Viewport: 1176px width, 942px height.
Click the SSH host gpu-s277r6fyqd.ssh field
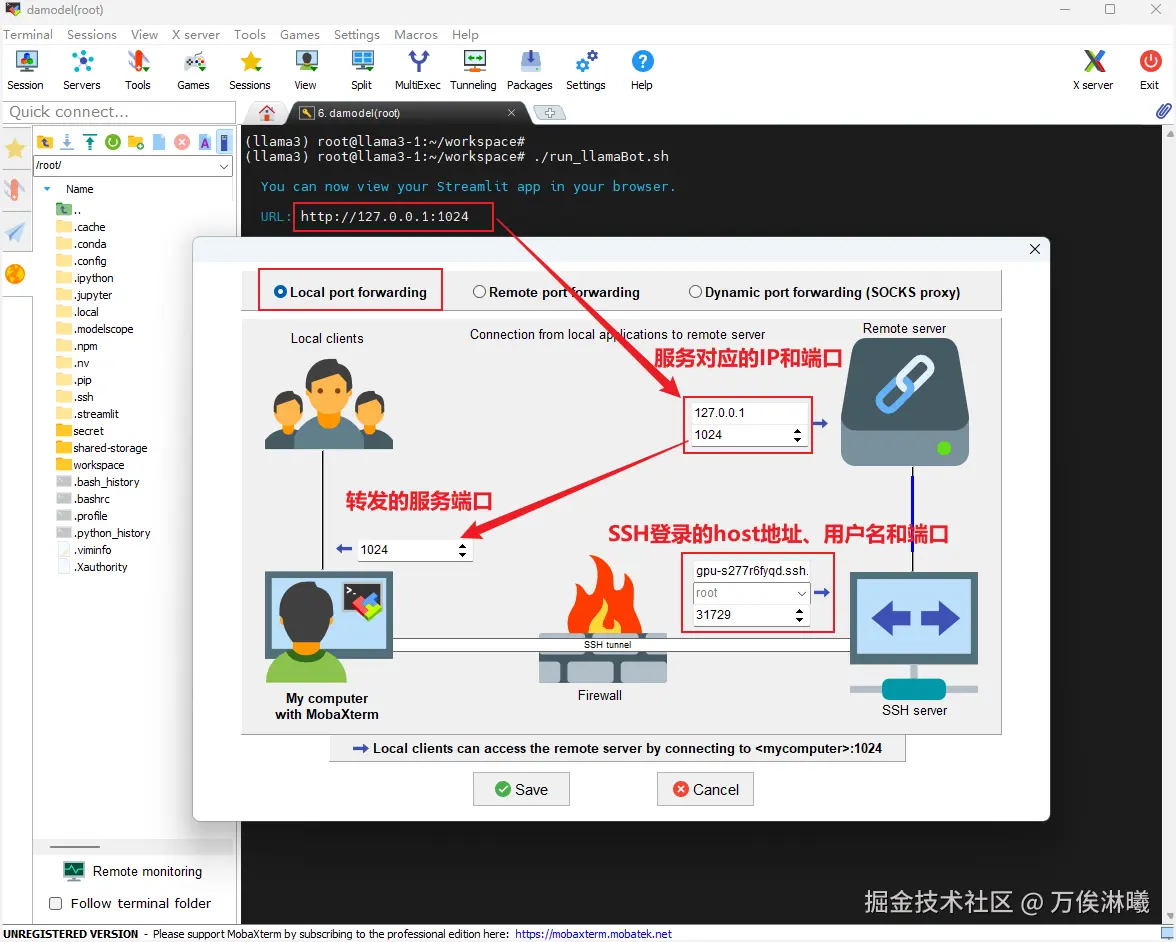coord(752,571)
